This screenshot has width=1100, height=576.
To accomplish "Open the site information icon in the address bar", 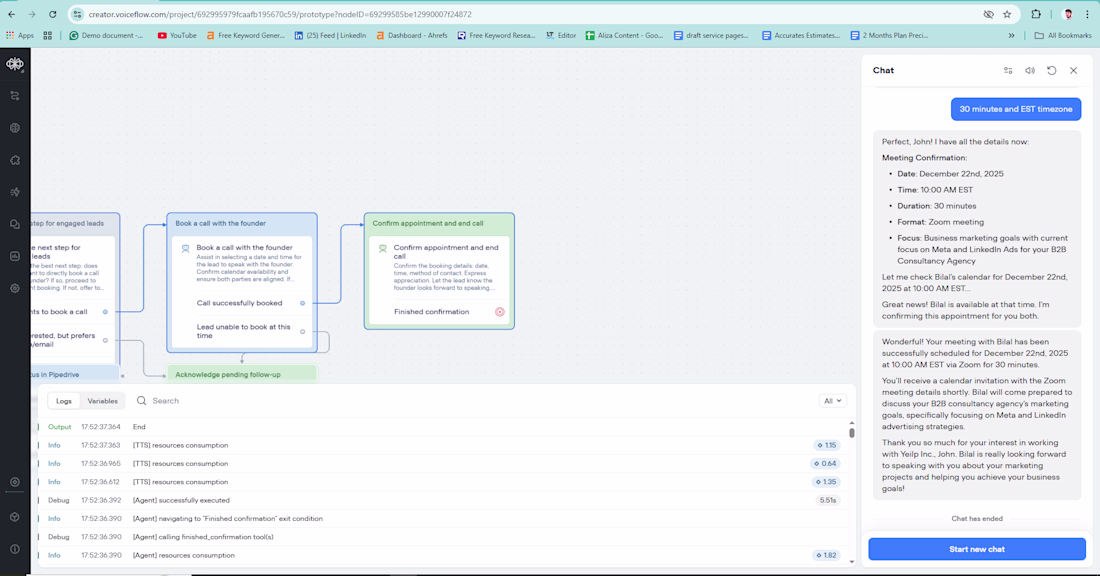I will click(78, 14).
